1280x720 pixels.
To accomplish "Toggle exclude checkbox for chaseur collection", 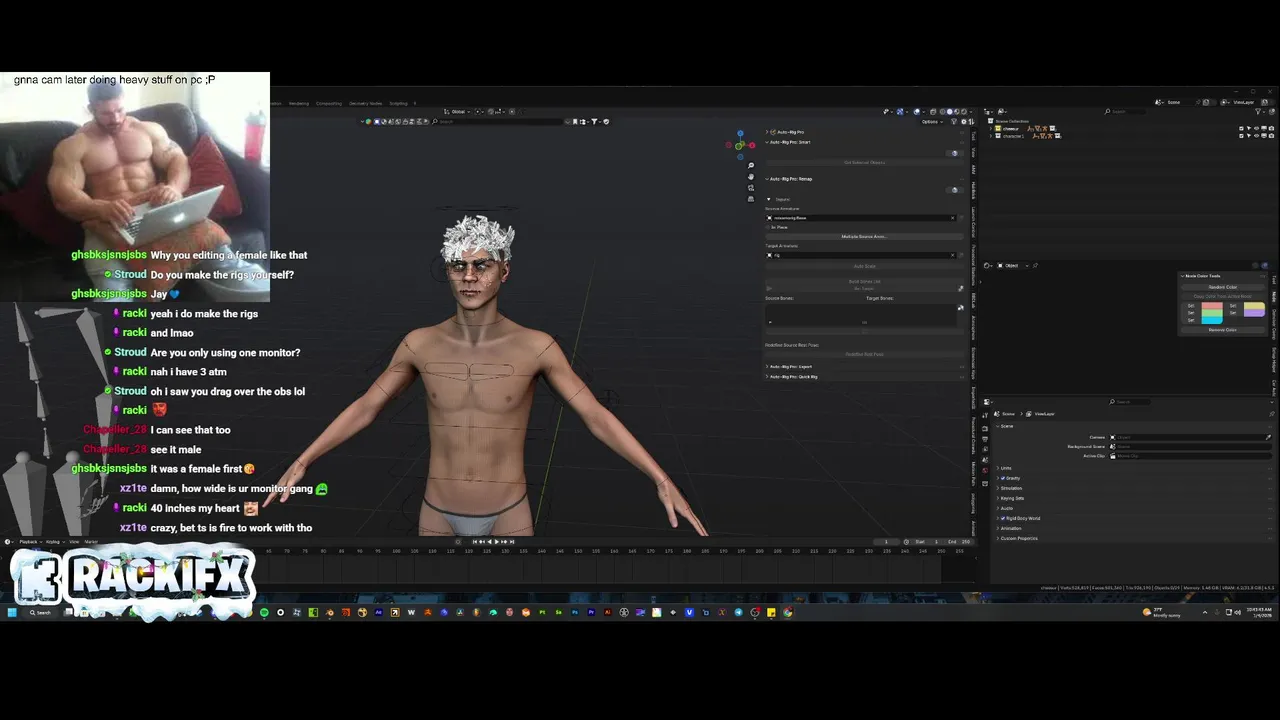I will coord(1241,128).
